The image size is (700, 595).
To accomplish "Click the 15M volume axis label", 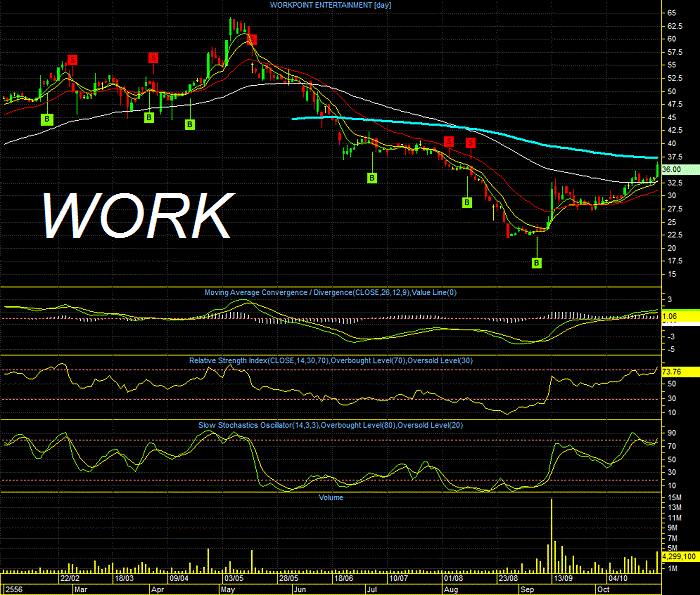I will [x=675, y=497].
